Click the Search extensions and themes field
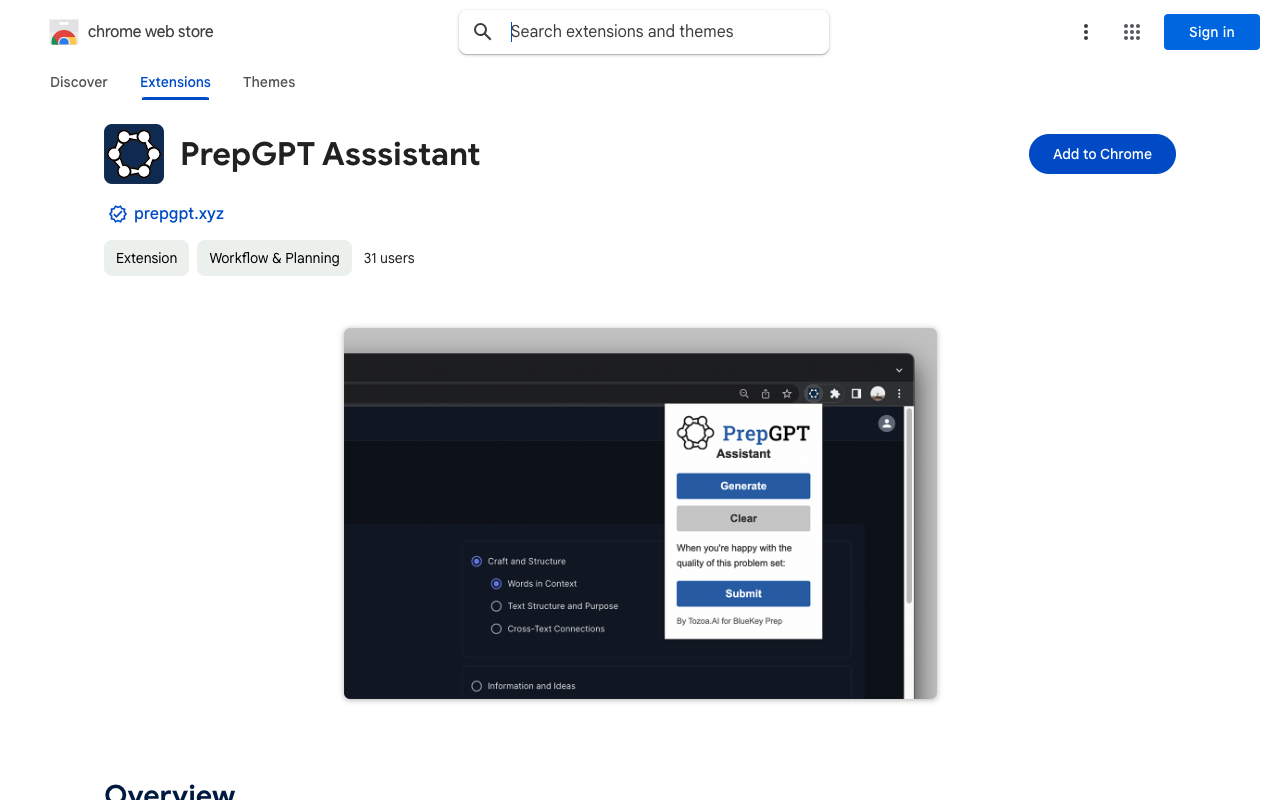1280x800 pixels. pyautogui.click(x=660, y=32)
